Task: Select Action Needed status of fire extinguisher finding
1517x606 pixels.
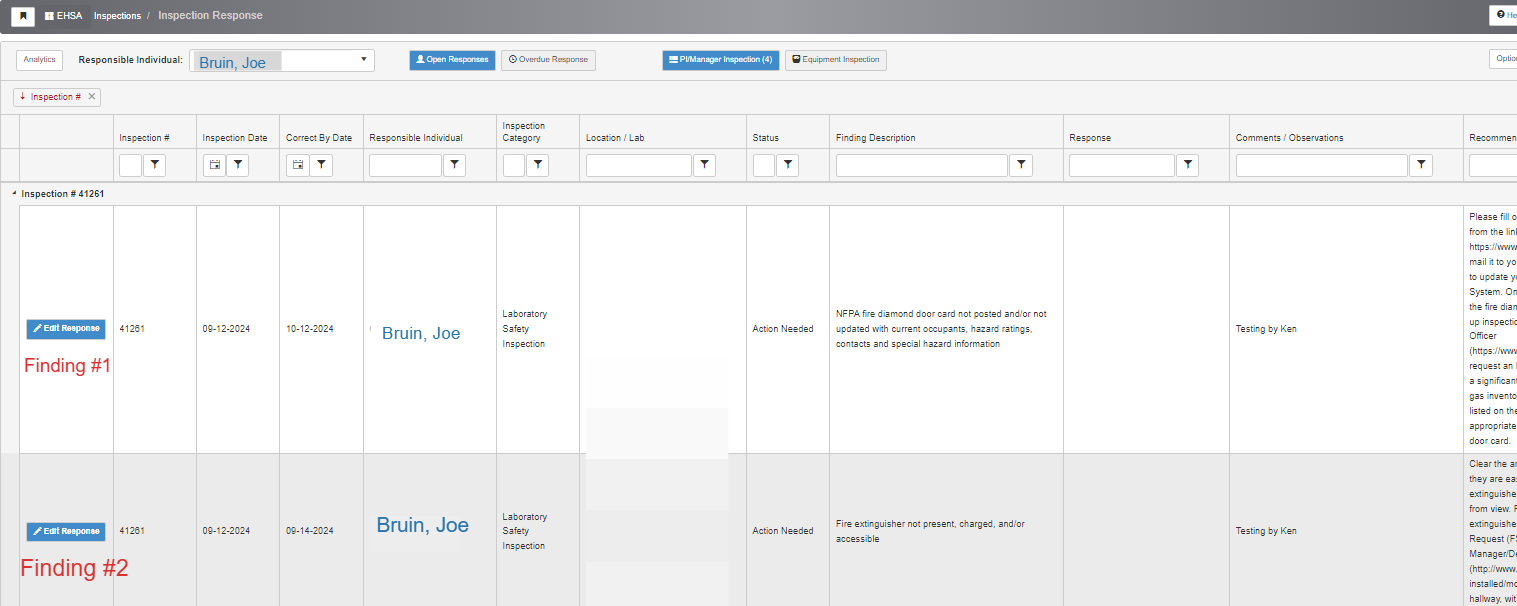Action: 783,531
